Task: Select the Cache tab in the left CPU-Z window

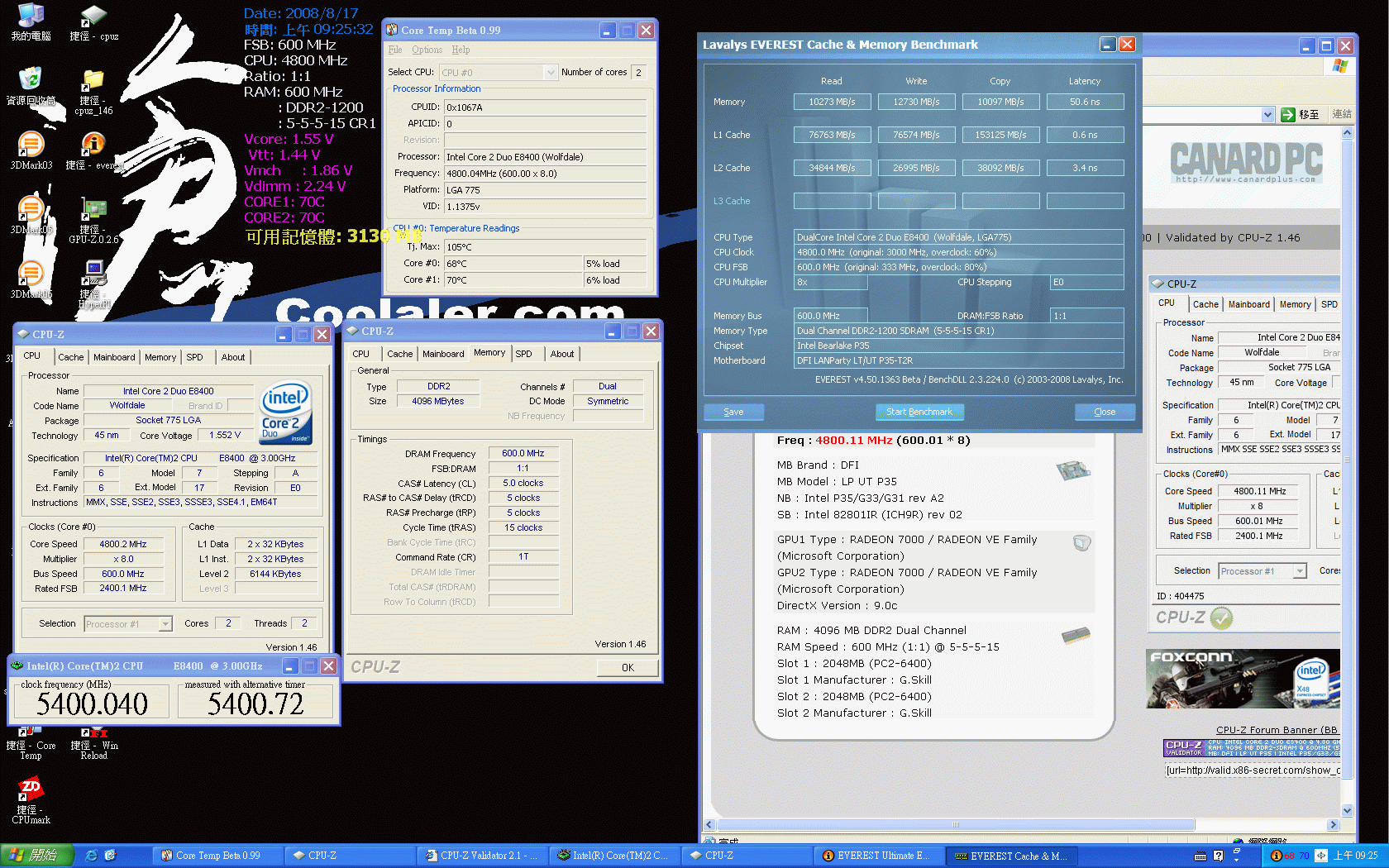Action: click(x=70, y=357)
